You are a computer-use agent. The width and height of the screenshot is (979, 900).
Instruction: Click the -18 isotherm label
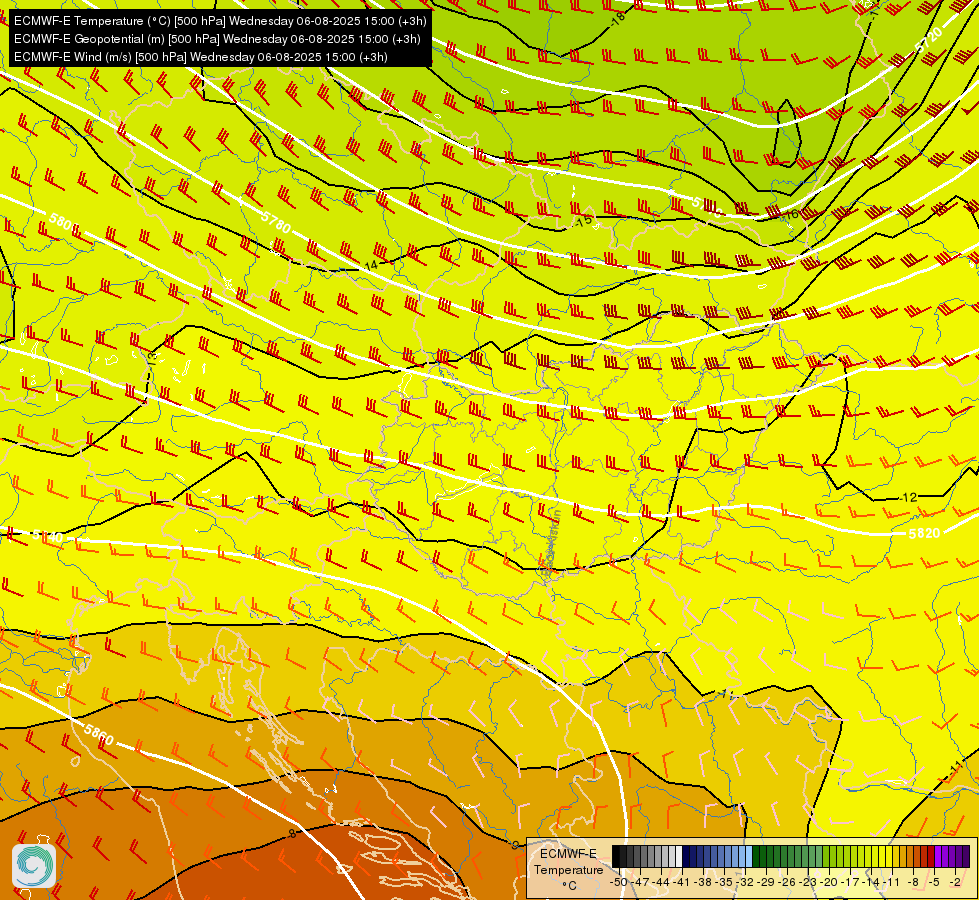[617, 19]
